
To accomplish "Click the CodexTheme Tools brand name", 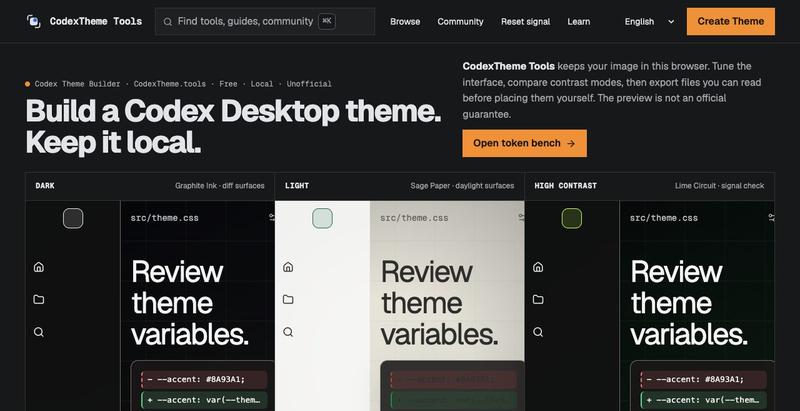I will [x=96, y=21].
